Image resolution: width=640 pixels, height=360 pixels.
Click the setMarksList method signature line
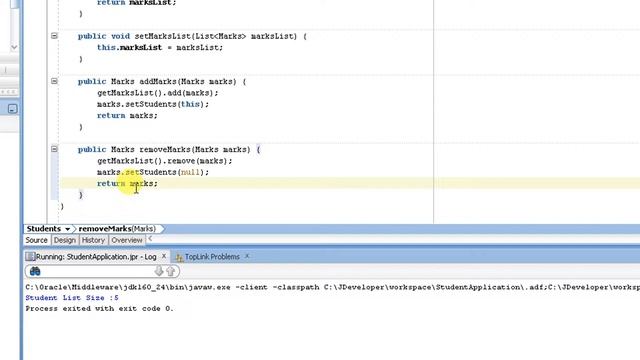coord(192,36)
